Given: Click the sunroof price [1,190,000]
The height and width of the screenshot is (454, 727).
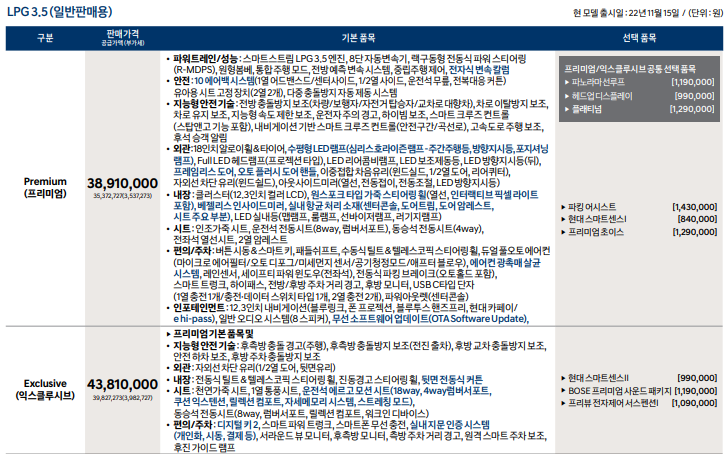Looking at the screenshot, I should (x=693, y=82).
